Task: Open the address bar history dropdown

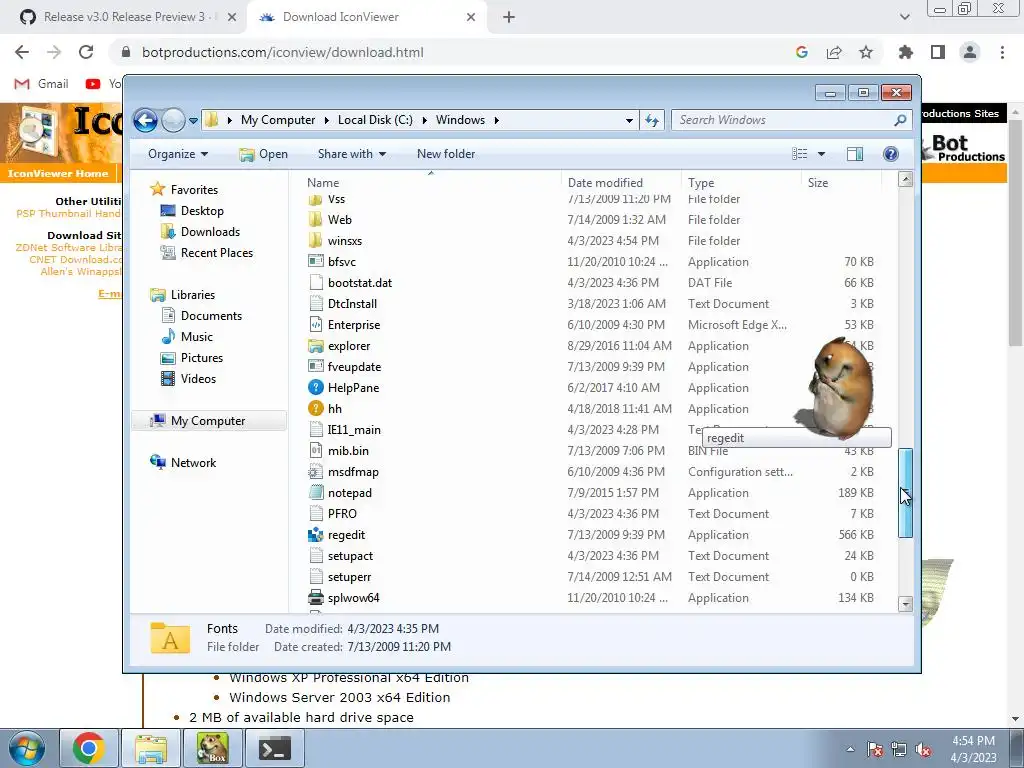Action: tap(629, 120)
